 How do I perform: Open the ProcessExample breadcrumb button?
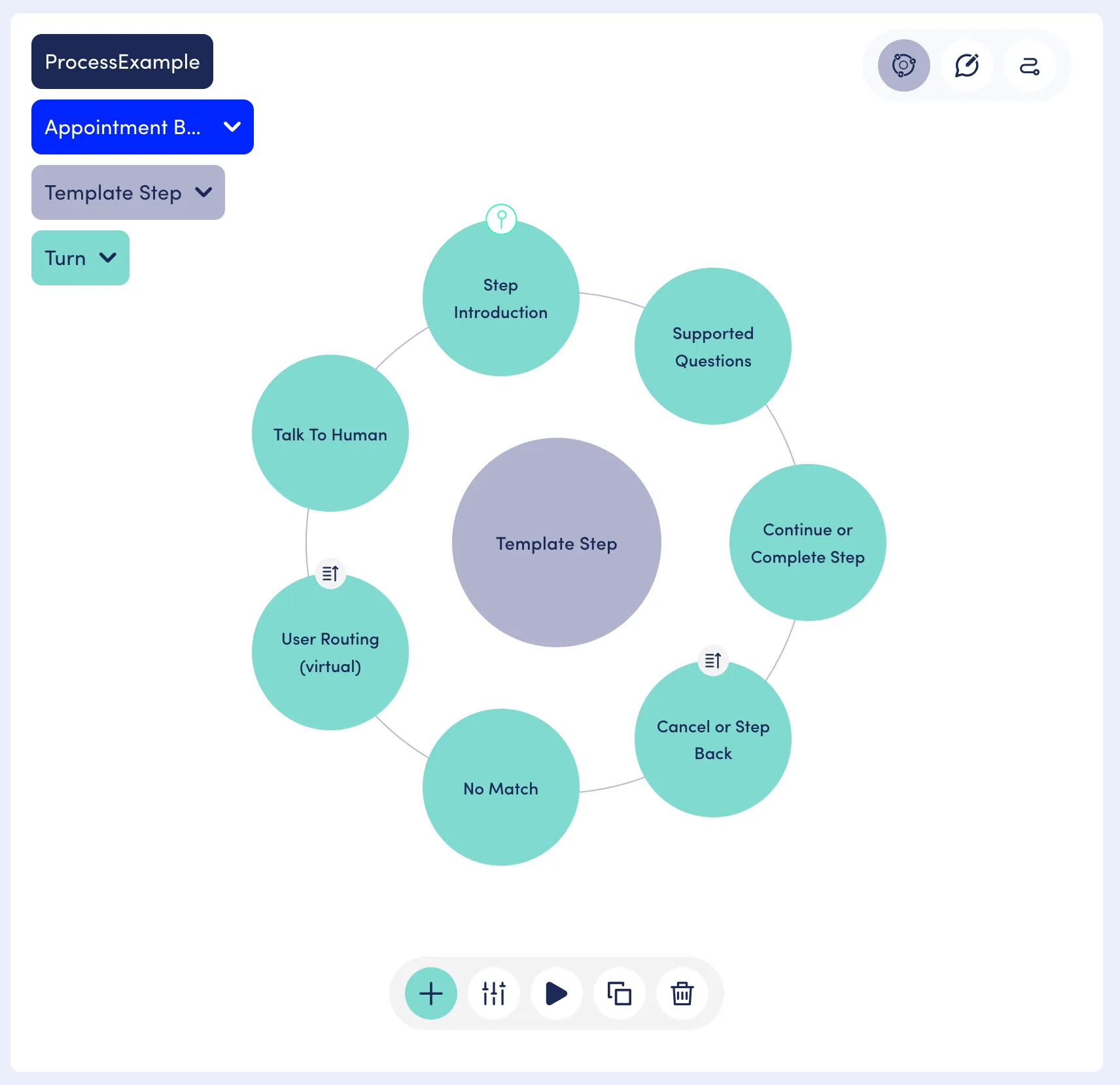(122, 62)
